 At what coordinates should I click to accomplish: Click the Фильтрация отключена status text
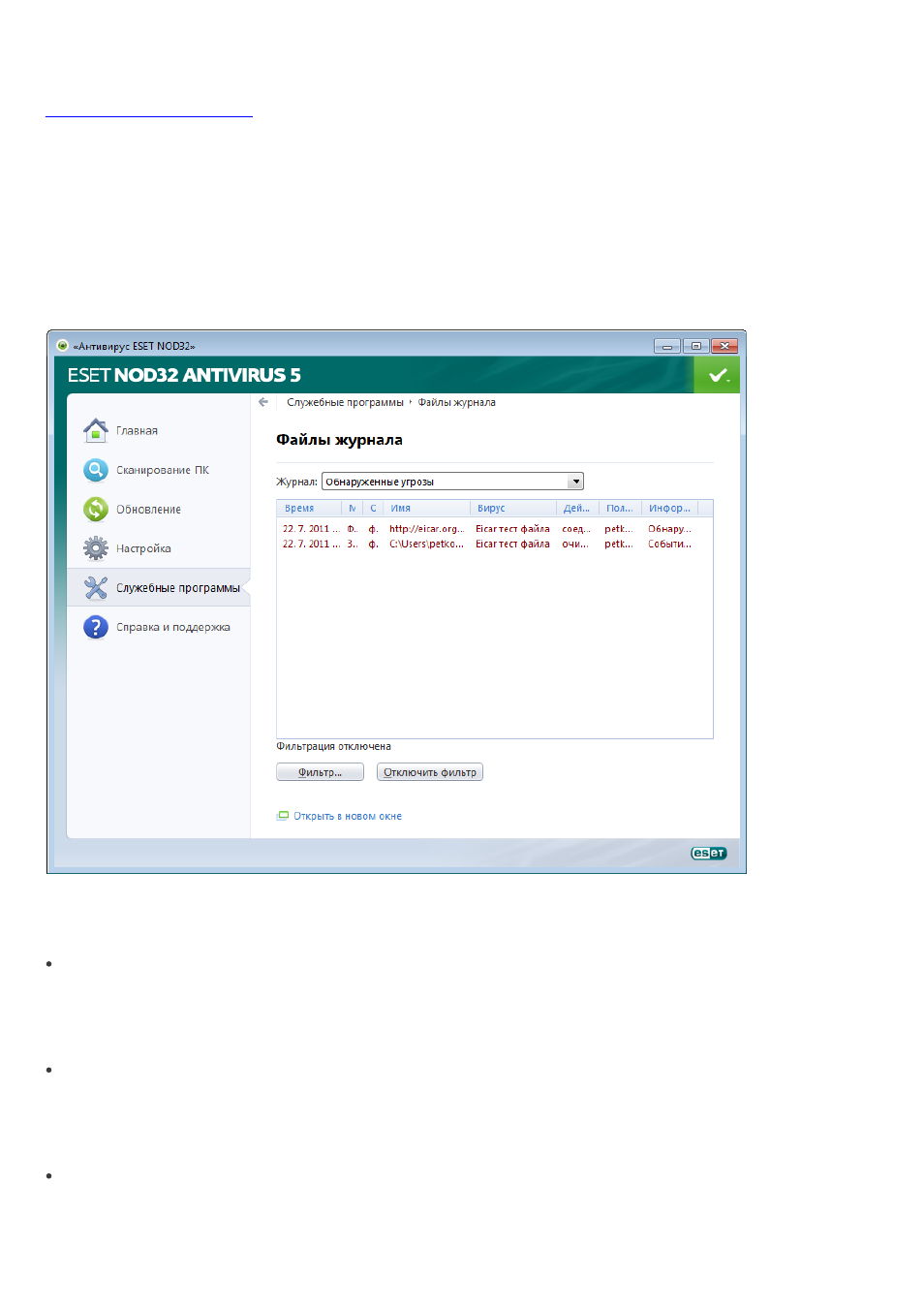tap(334, 746)
